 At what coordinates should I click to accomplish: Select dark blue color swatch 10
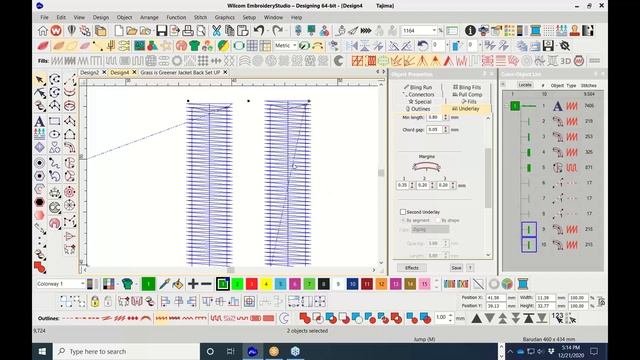tap(353, 284)
